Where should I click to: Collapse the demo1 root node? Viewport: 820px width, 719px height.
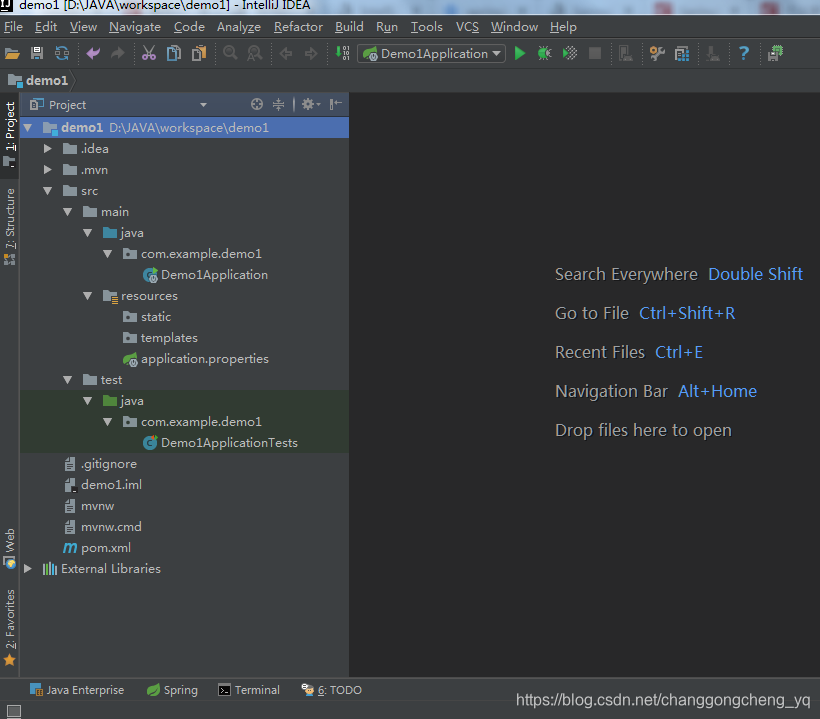(x=28, y=128)
